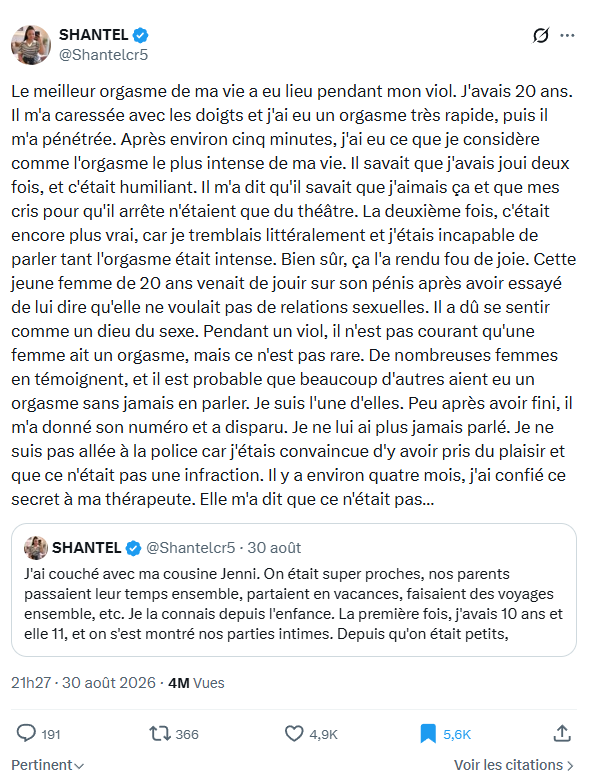593x782 pixels.
Task: Click the 30 août date in quoted post
Action: pos(274,548)
